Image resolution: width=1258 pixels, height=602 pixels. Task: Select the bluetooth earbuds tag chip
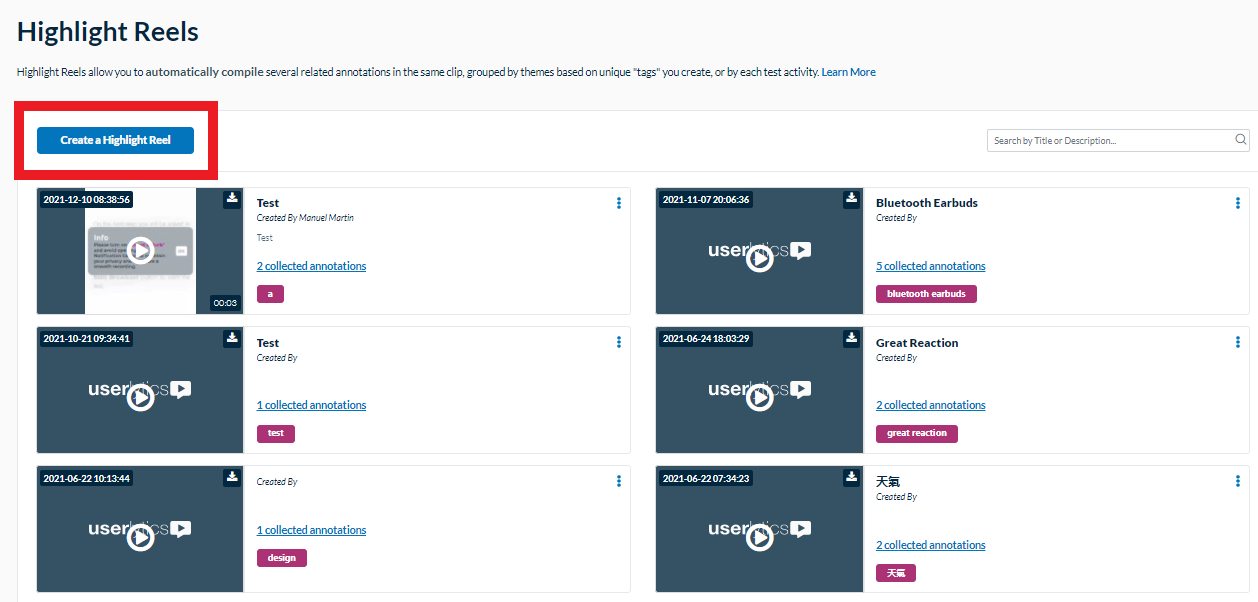pos(925,293)
